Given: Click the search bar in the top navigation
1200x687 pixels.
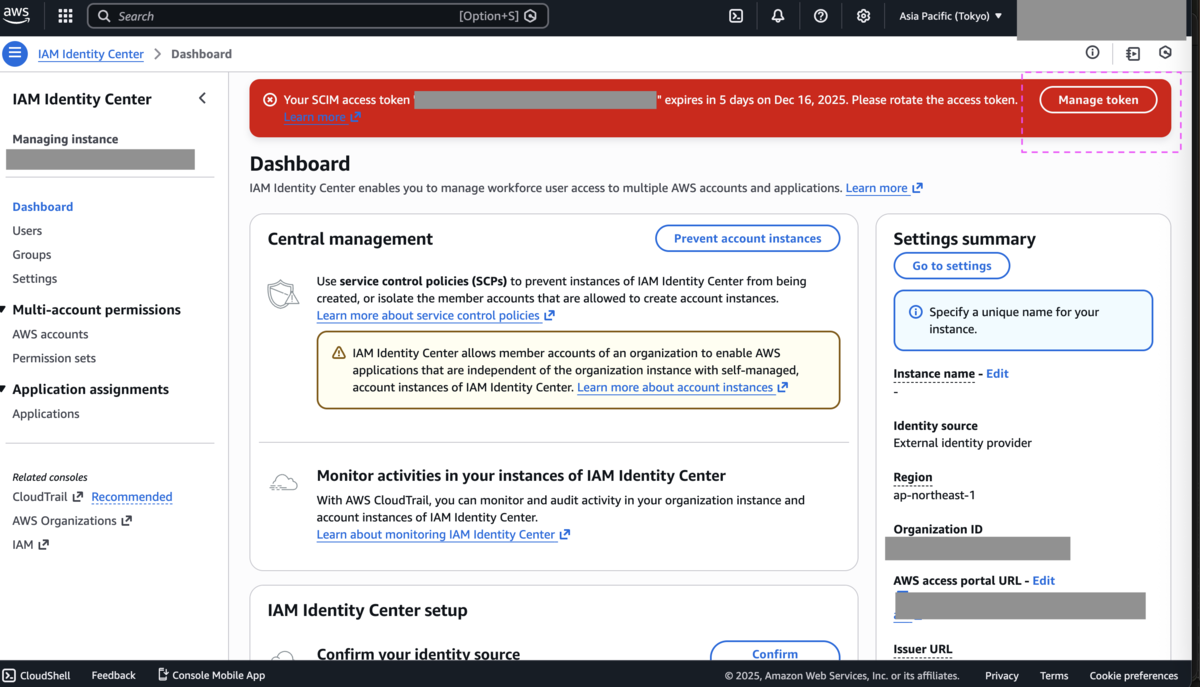Looking at the screenshot, I should [318, 16].
